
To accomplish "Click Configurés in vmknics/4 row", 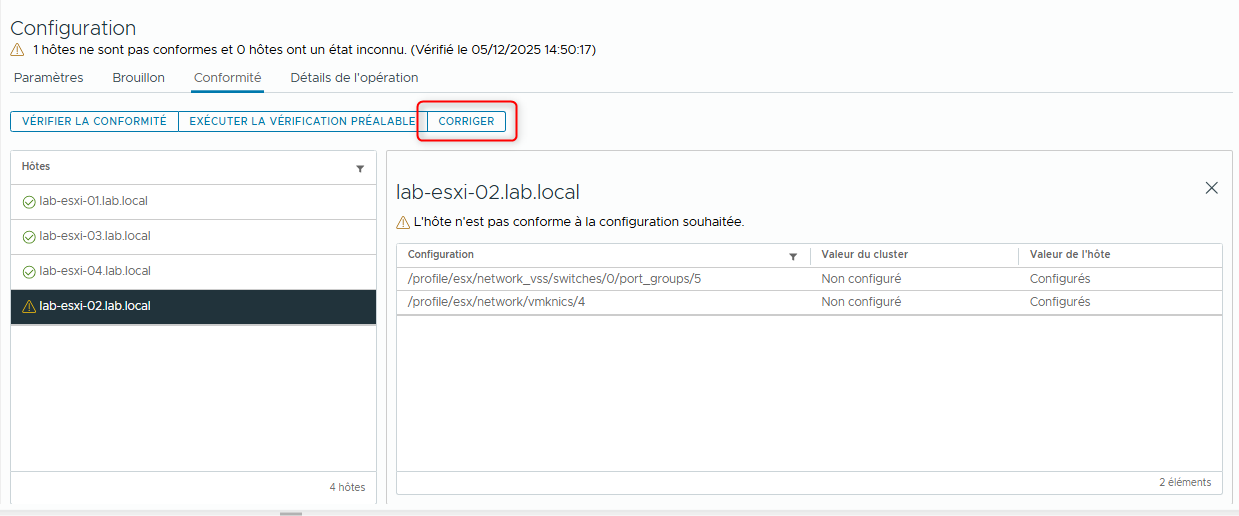I will point(1060,301).
